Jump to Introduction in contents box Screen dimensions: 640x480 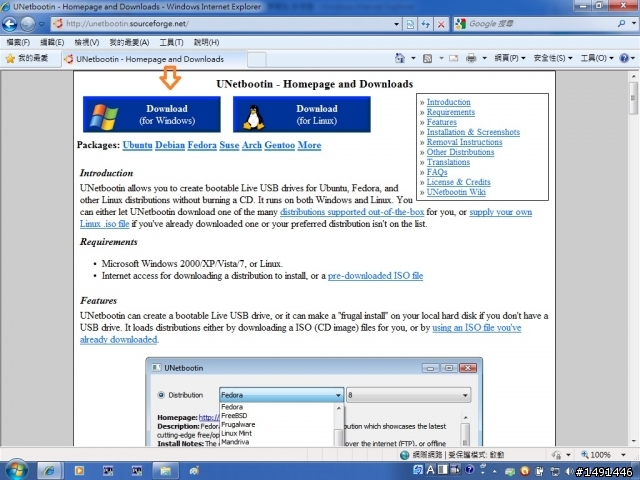pyautogui.click(x=449, y=102)
